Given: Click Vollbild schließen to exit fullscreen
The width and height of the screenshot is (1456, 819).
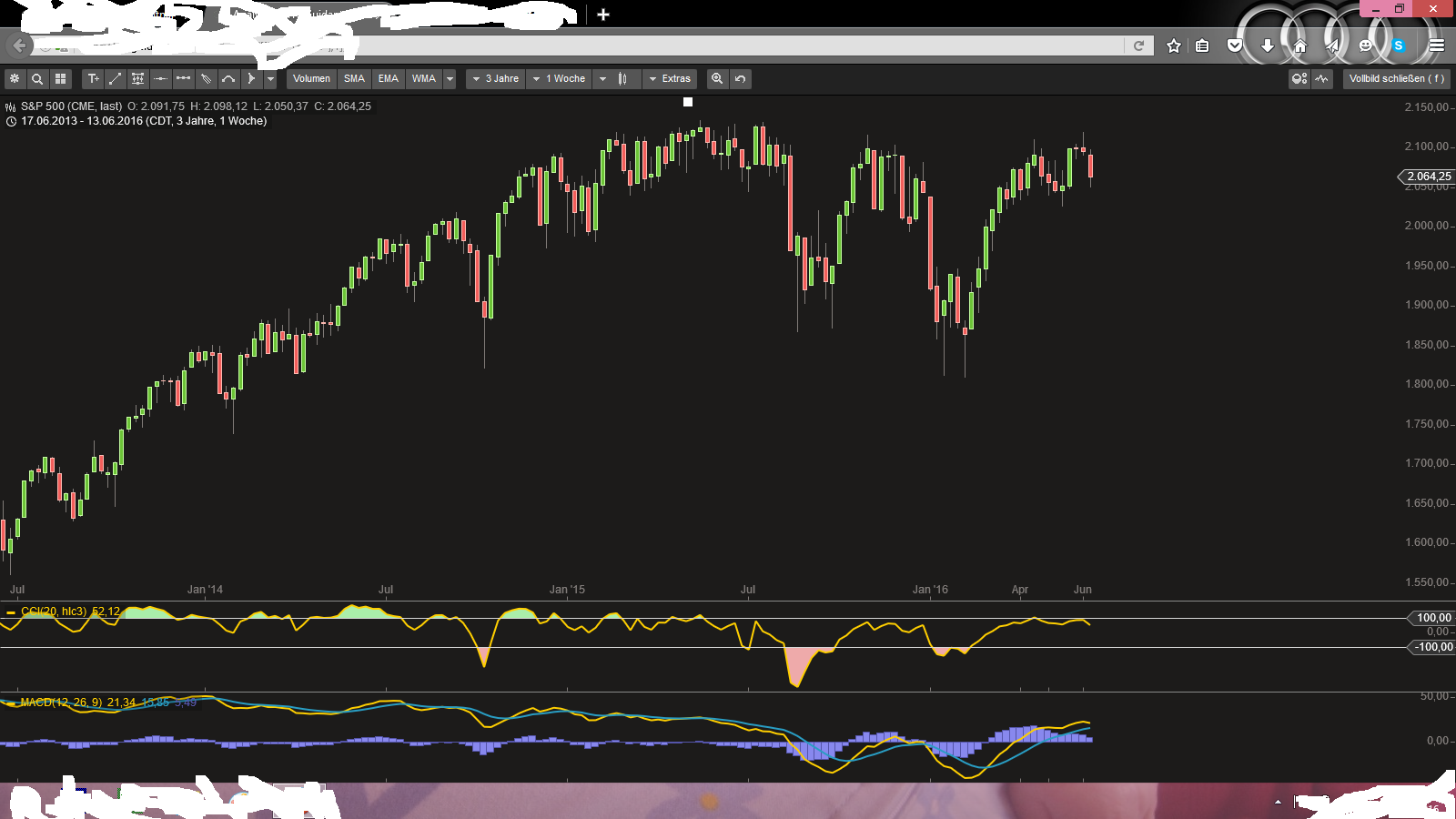Looking at the screenshot, I should click(x=1397, y=79).
